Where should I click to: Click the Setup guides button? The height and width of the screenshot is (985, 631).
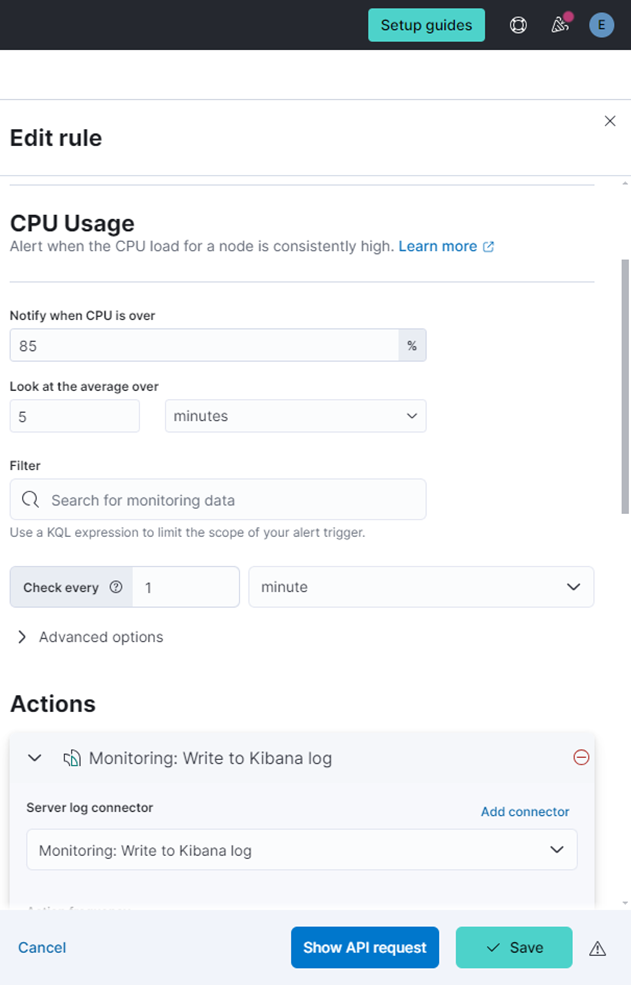(426, 25)
